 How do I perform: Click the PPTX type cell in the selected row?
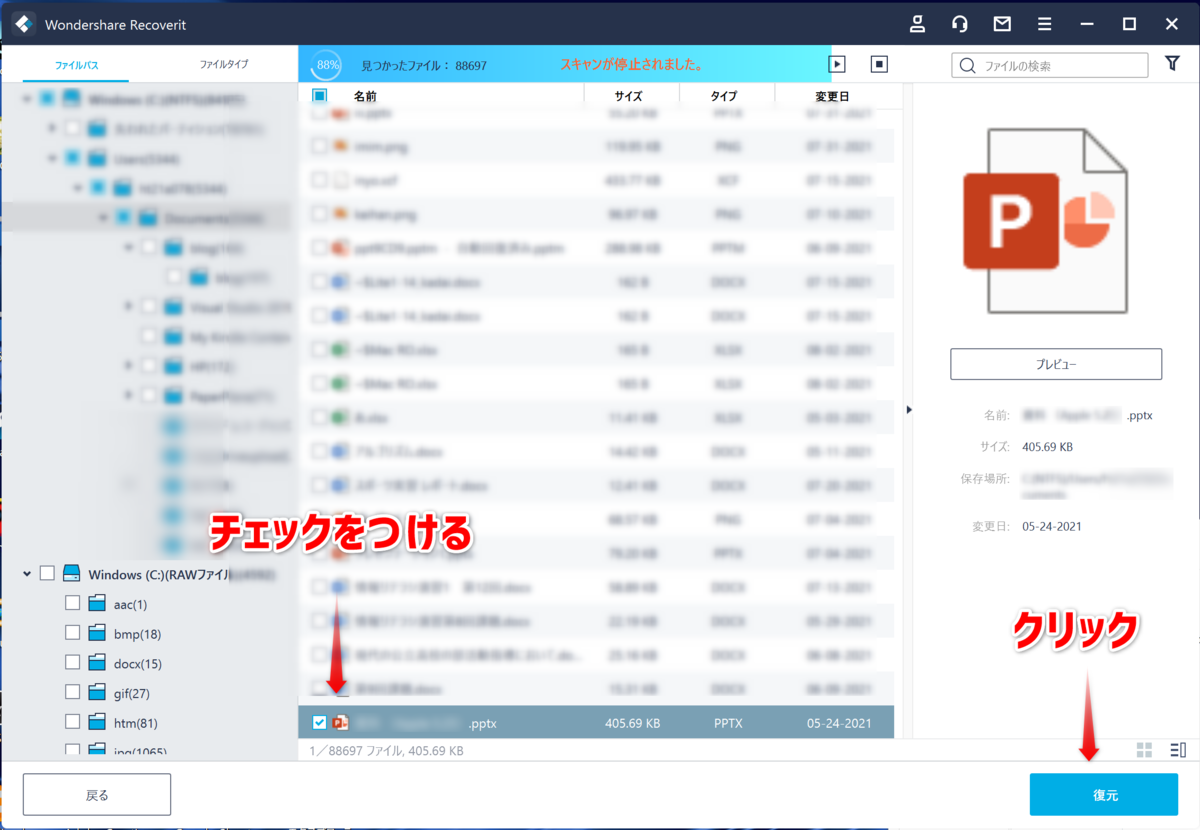point(728,722)
